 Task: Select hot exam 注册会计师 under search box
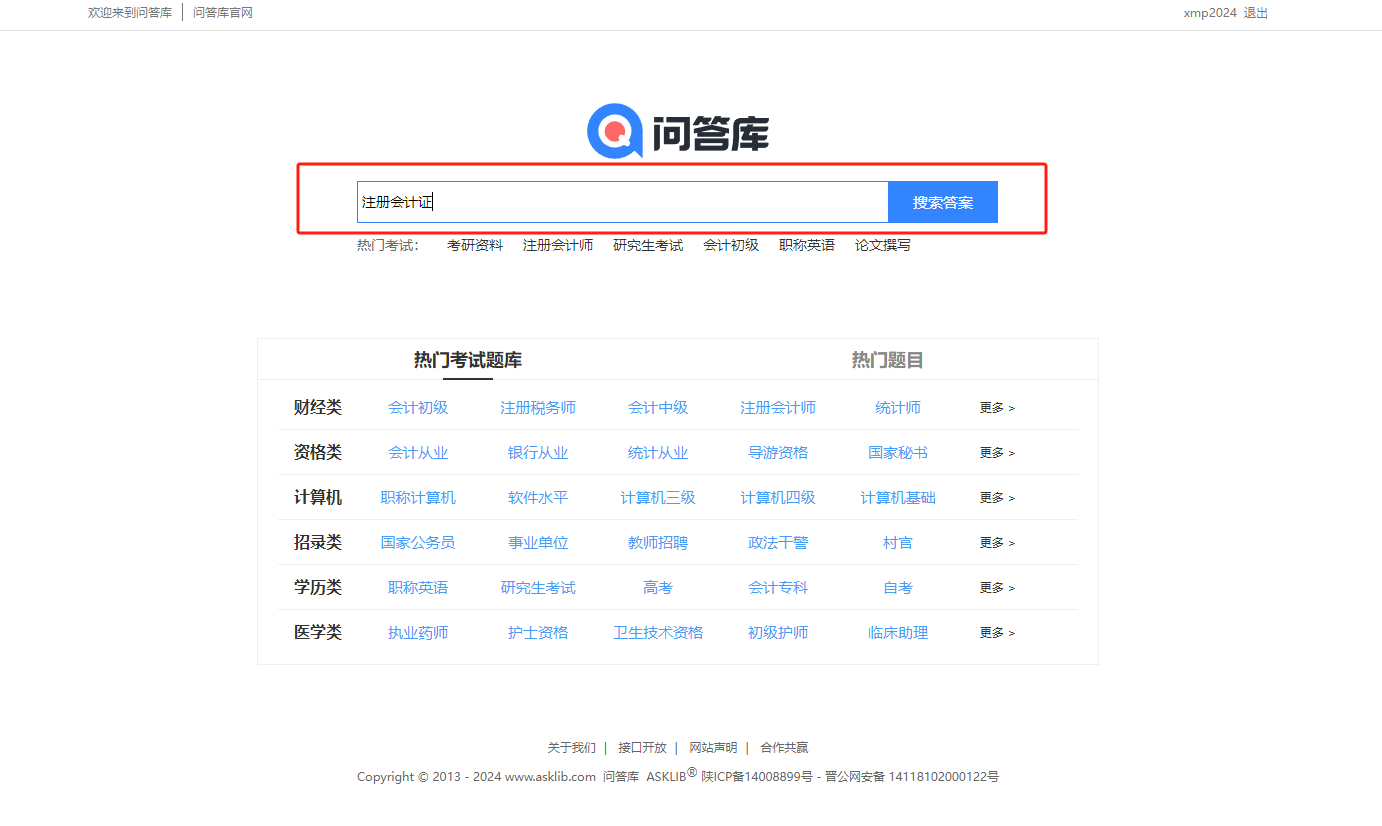tap(558, 245)
